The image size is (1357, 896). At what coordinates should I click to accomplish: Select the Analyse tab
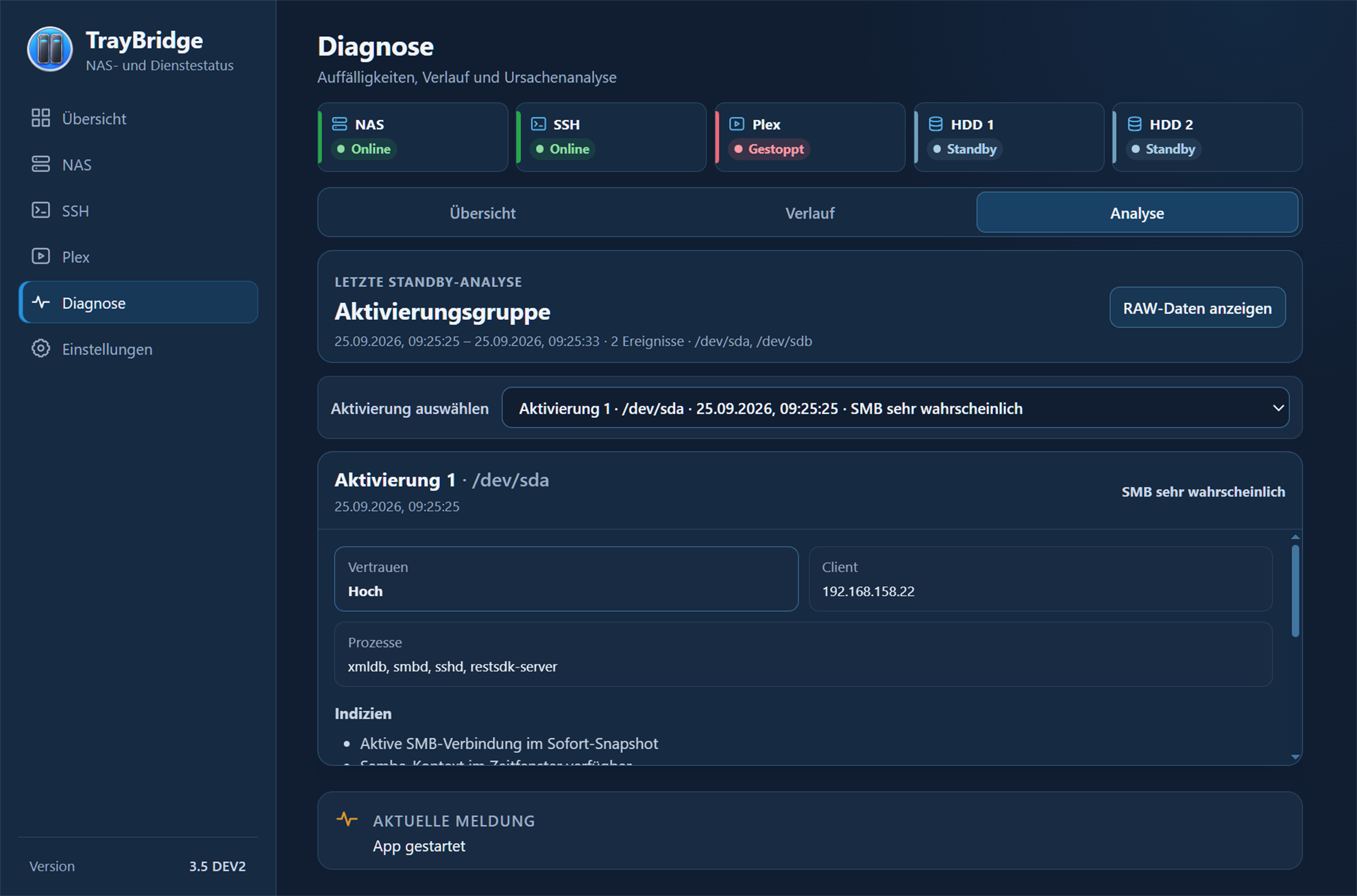click(1137, 213)
